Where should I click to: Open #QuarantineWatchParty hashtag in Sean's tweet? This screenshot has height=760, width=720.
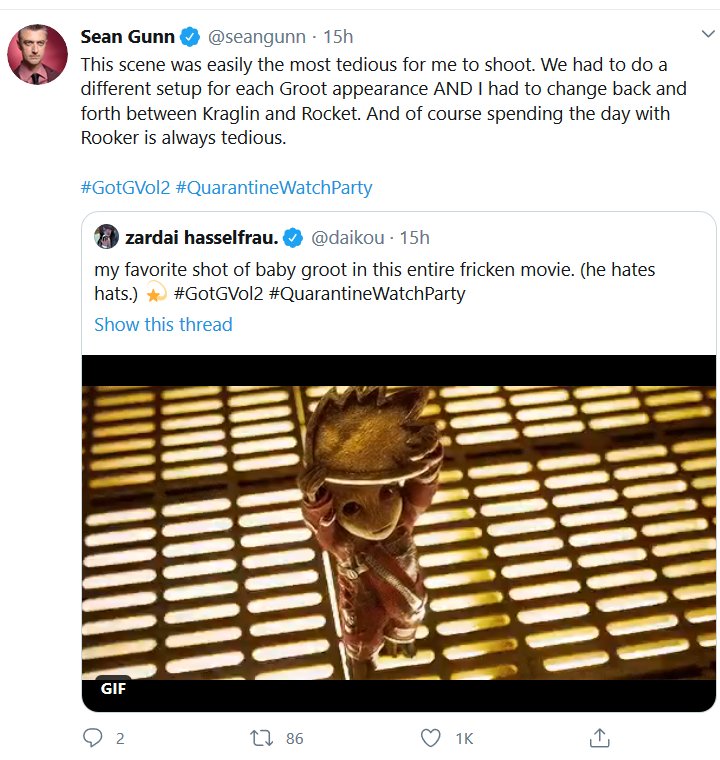[x=273, y=188]
